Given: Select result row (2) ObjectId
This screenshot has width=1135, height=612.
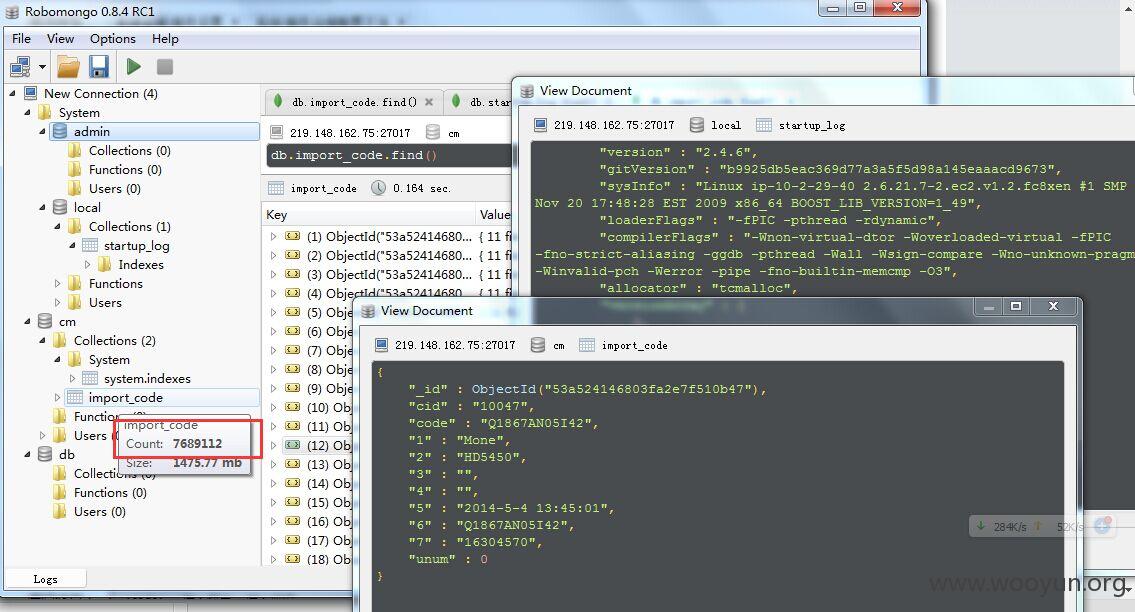Looking at the screenshot, I should pos(389,256).
